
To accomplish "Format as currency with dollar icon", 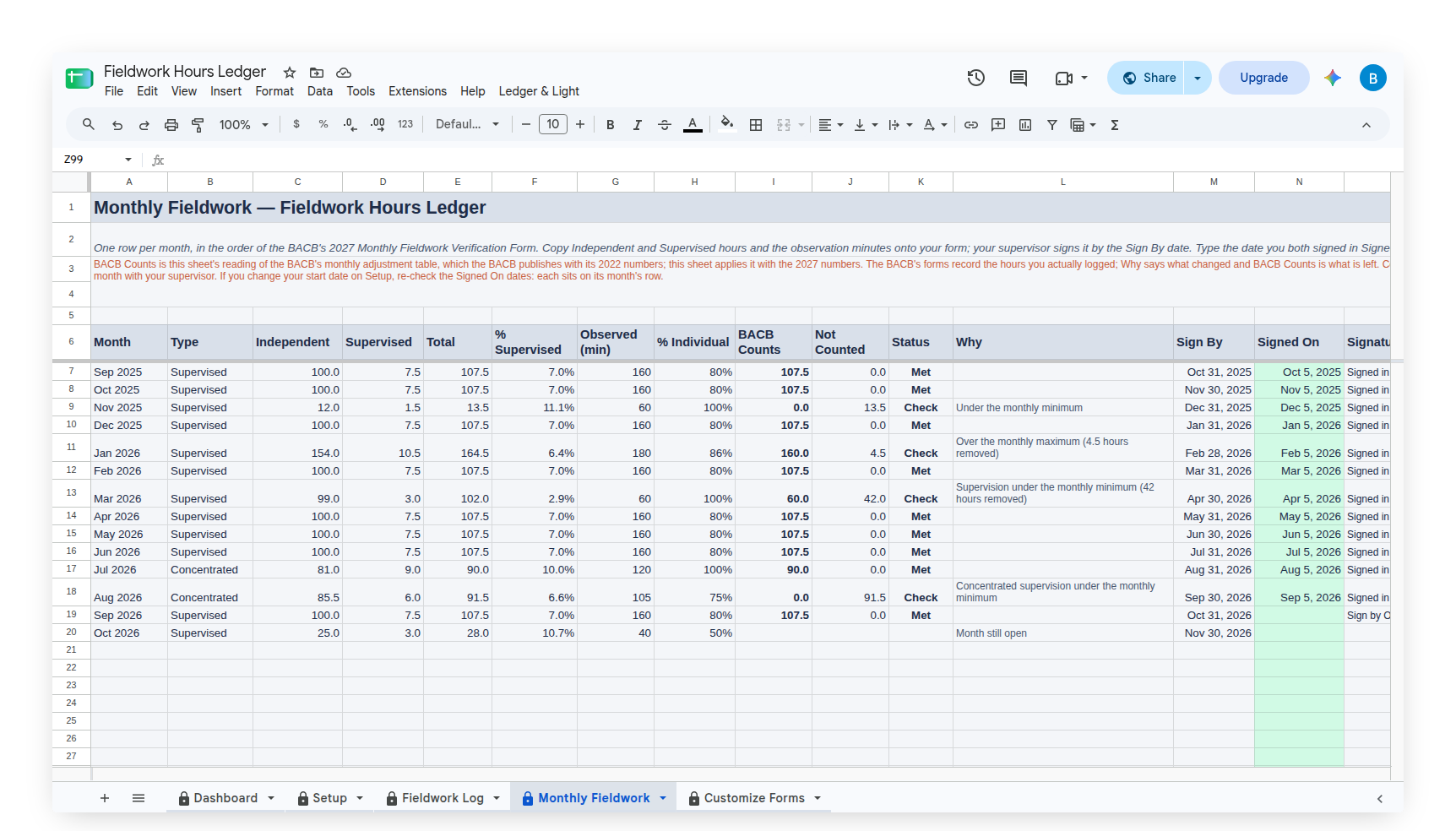I will click(x=296, y=125).
